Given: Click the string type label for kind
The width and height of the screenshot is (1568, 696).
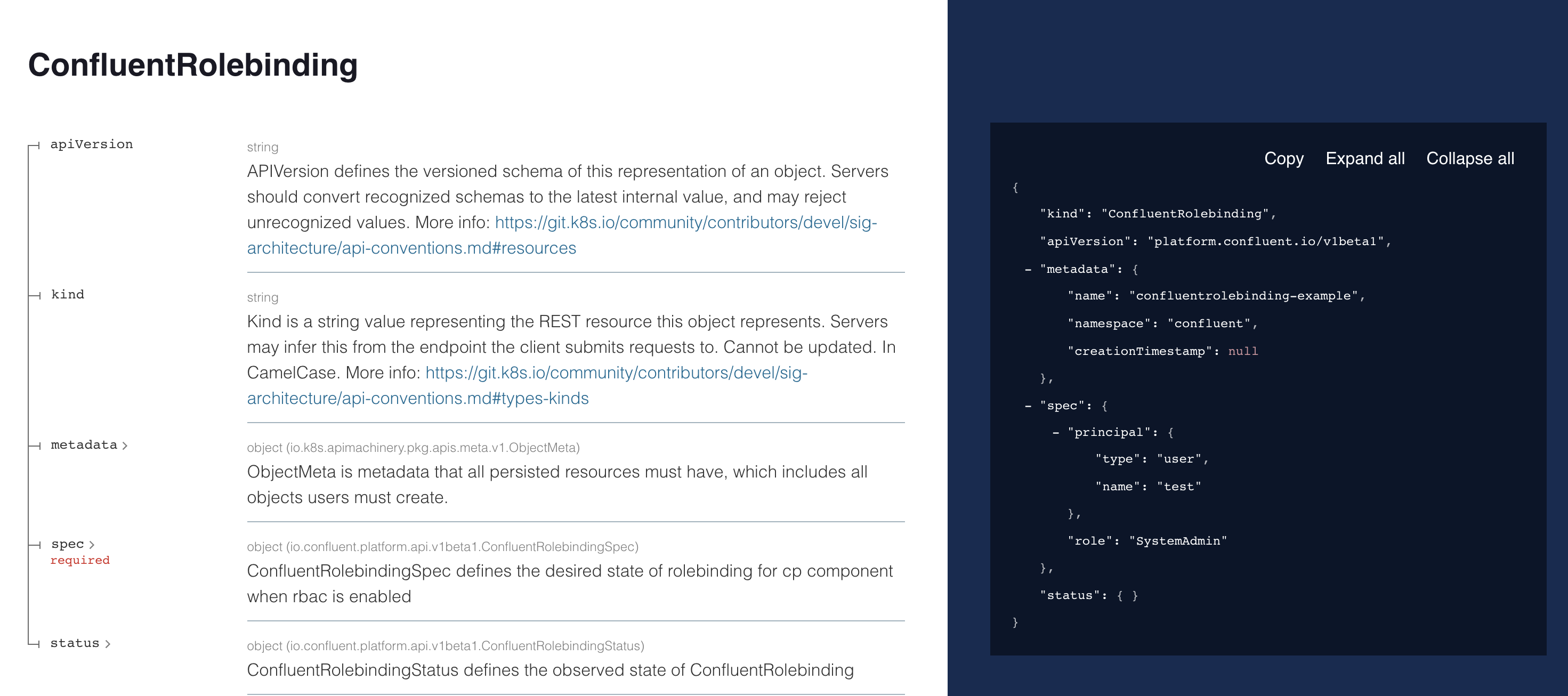Looking at the screenshot, I should pos(262,298).
